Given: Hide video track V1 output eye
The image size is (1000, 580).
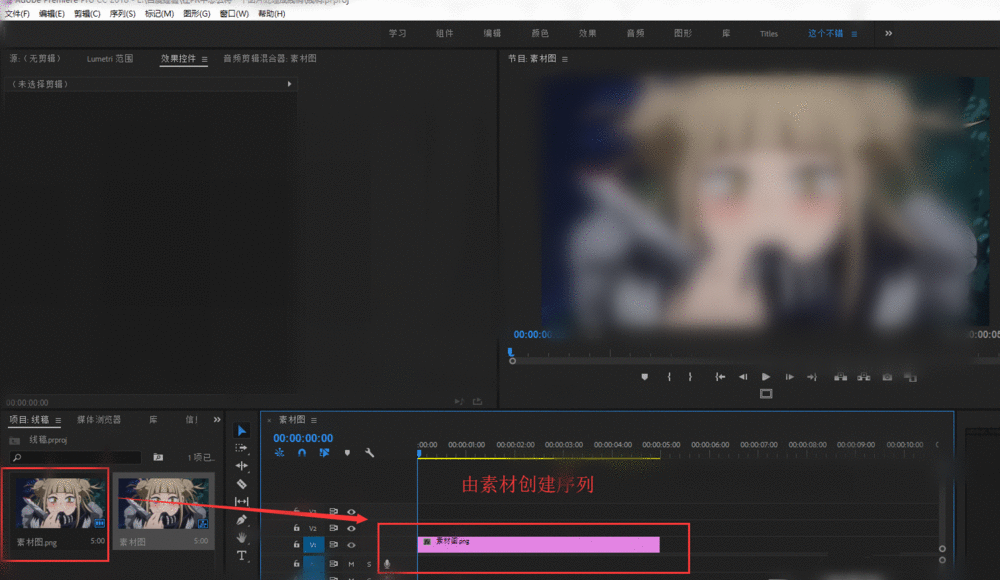Looking at the screenshot, I should point(351,544).
